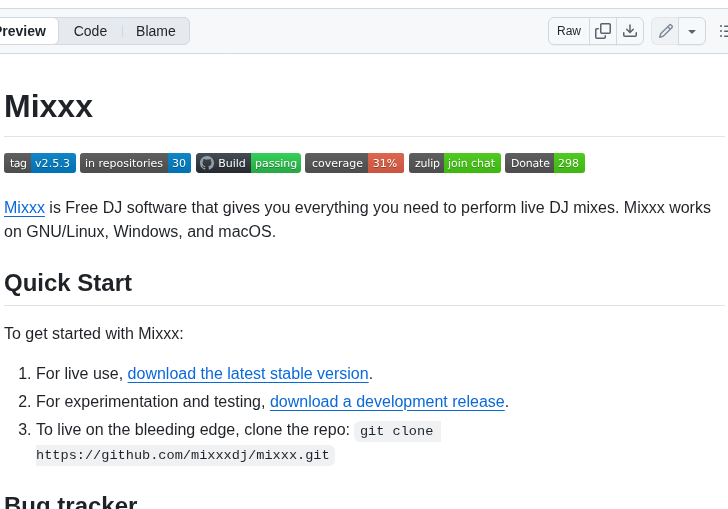
Task: Click the tag v2.5.3 badge
Action: [40, 163]
